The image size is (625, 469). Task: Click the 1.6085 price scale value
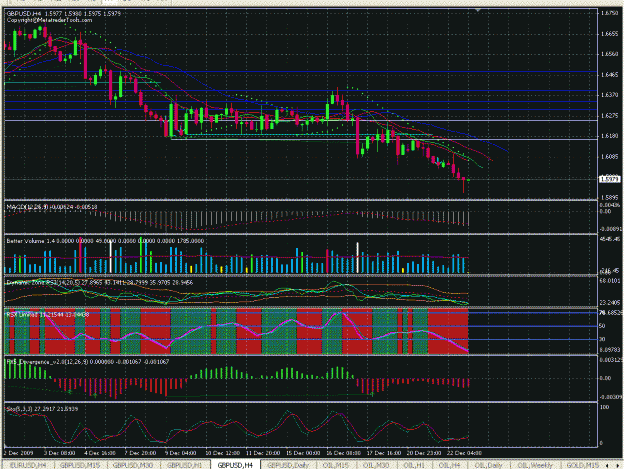click(609, 157)
